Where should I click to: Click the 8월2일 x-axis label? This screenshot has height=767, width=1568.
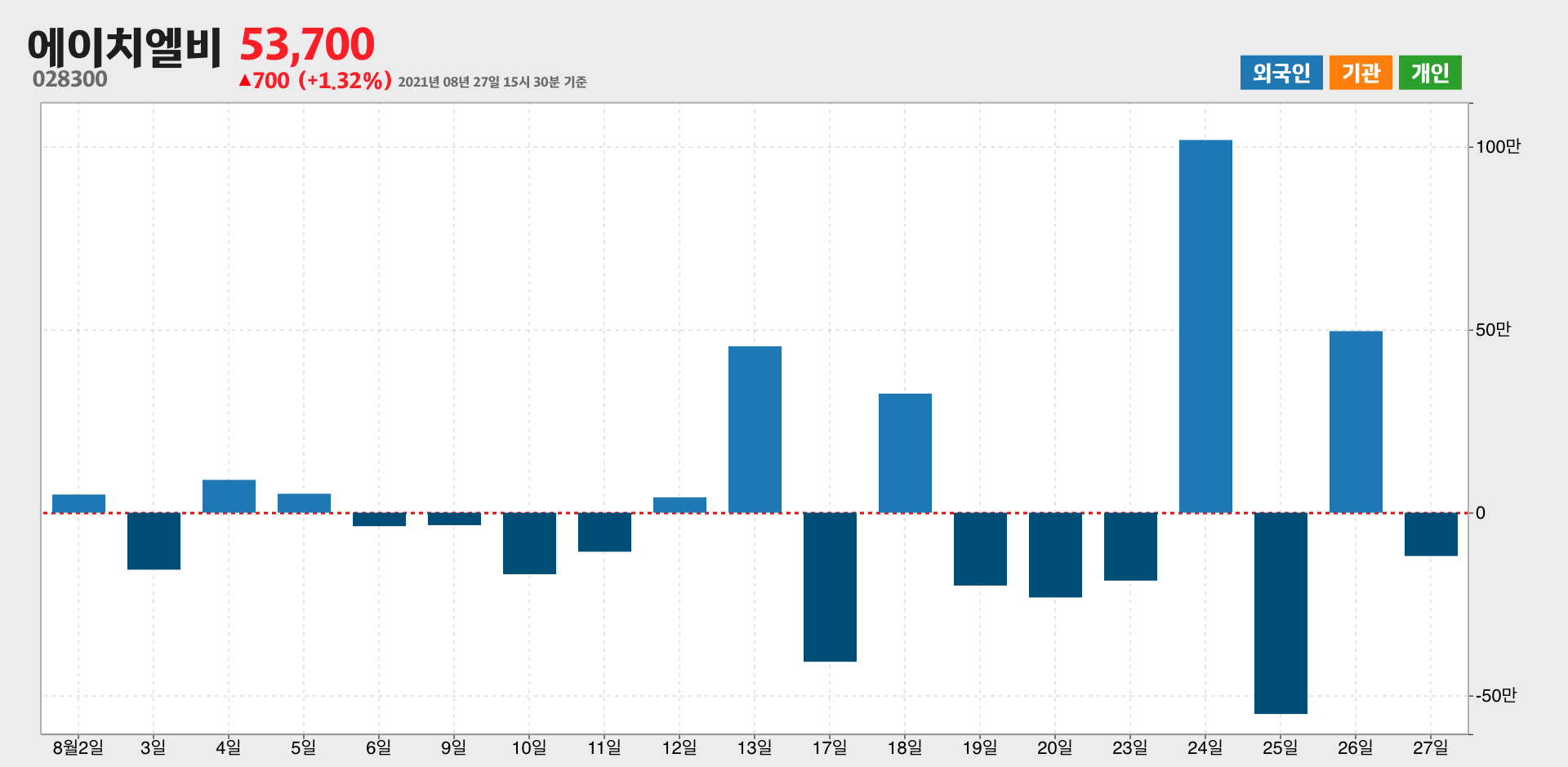pyautogui.click(x=78, y=747)
